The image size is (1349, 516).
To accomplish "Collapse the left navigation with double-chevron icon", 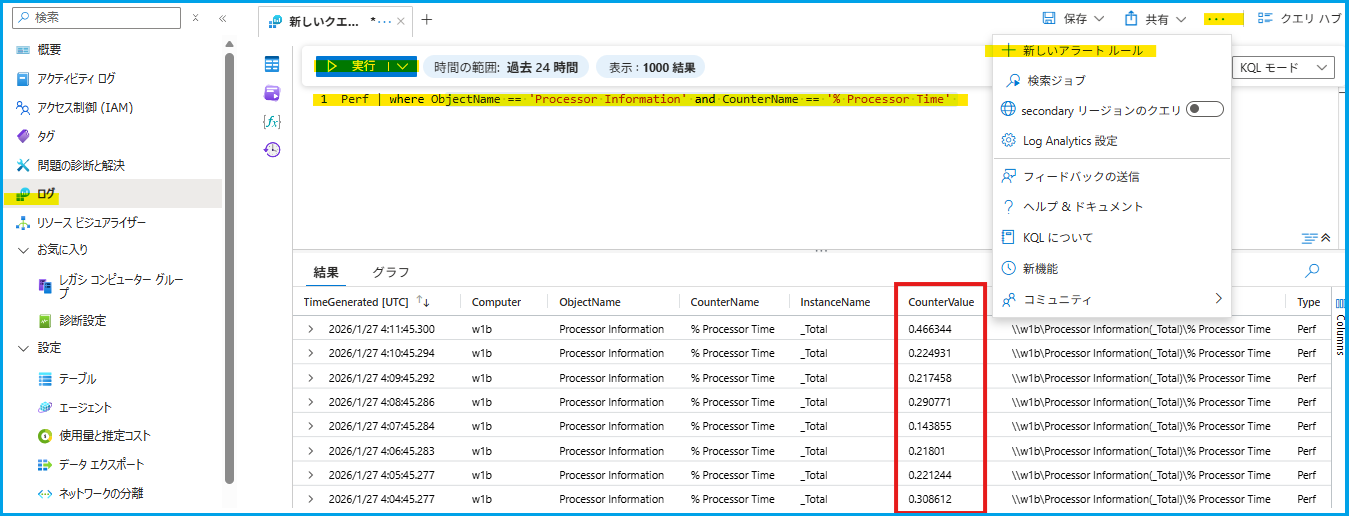I will (x=222, y=18).
